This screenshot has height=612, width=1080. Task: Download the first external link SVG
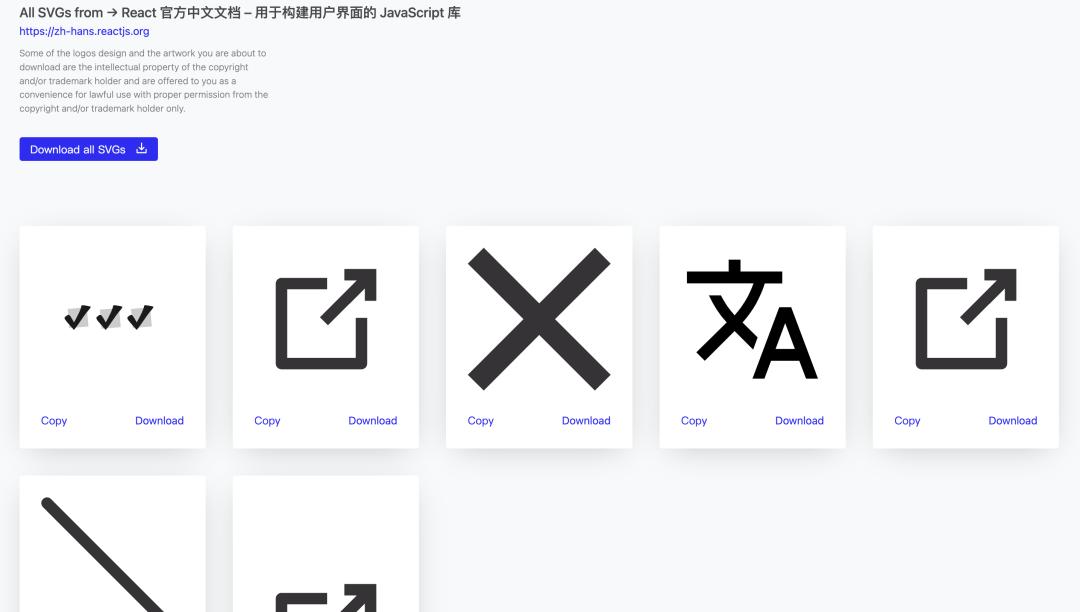pos(373,420)
